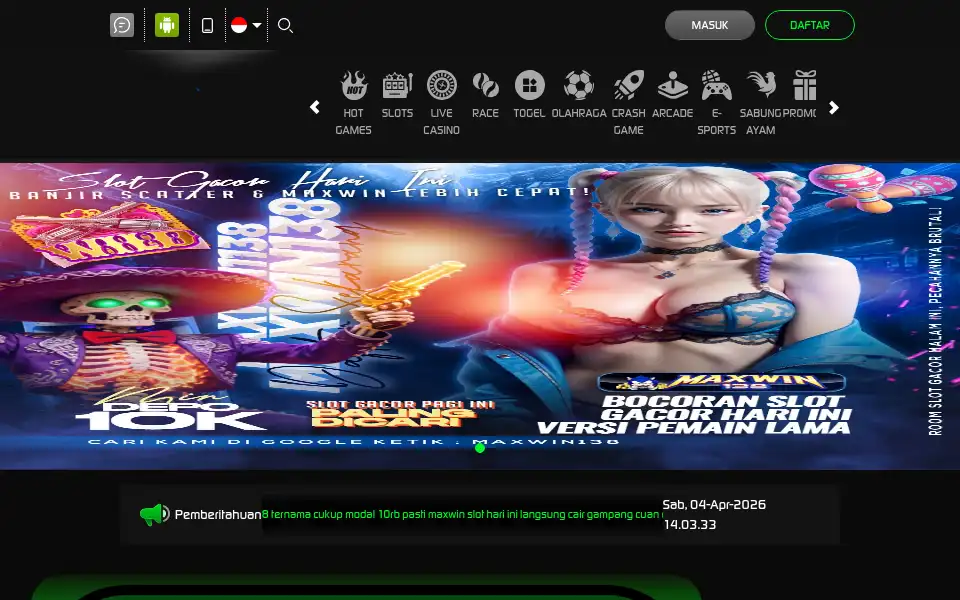Open the Crash Game category
Image resolution: width=960 pixels, height=600 pixels.
click(628, 103)
